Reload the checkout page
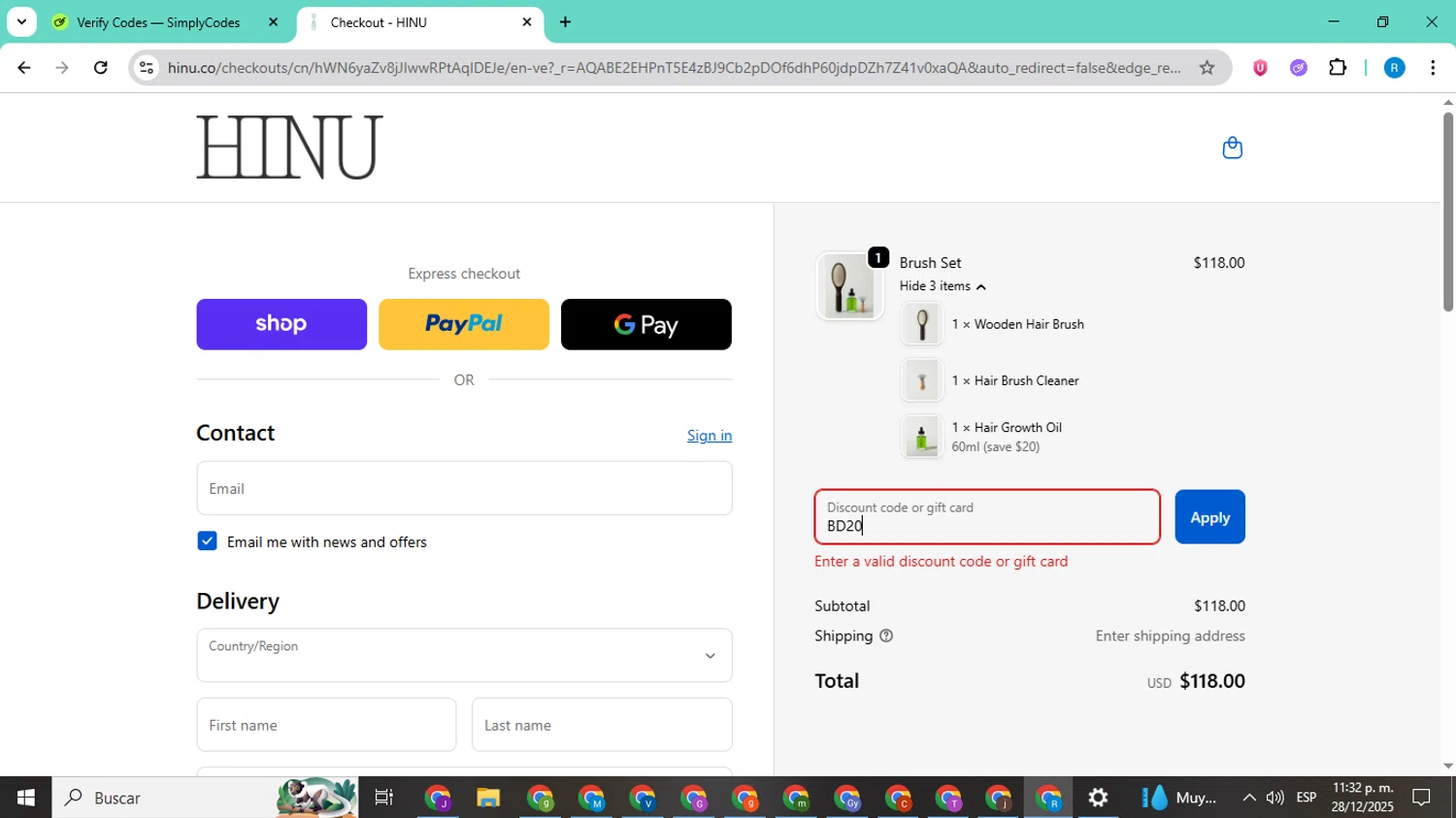Viewport: 1456px width, 818px height. pos(101,68)
